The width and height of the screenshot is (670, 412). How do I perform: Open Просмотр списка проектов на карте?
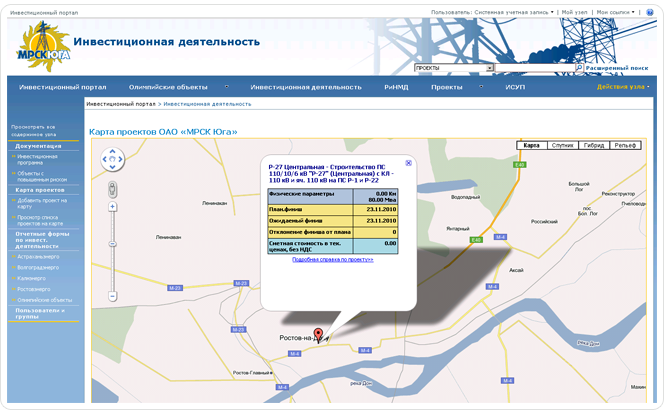(x=40, y=221)
